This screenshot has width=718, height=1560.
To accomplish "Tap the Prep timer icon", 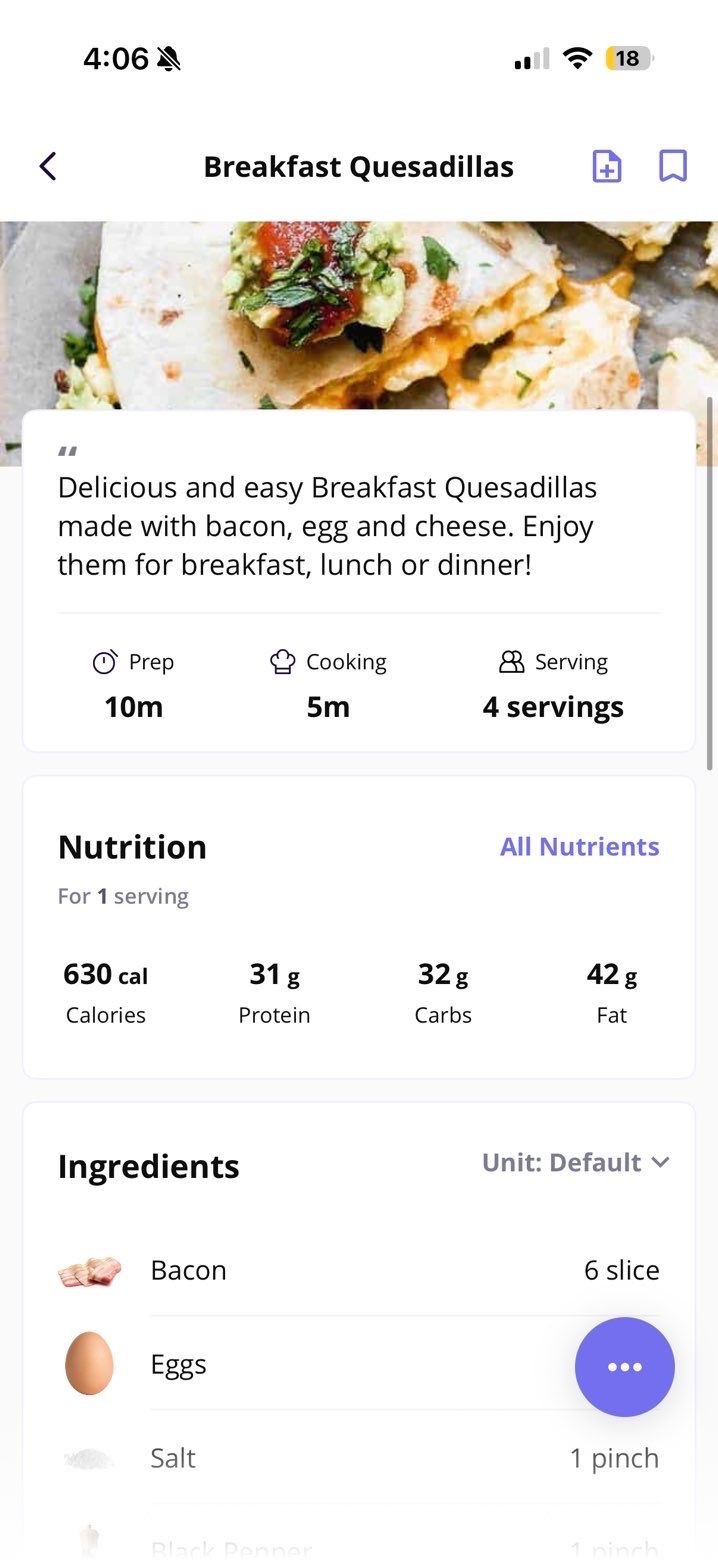I will pos(104,662).
